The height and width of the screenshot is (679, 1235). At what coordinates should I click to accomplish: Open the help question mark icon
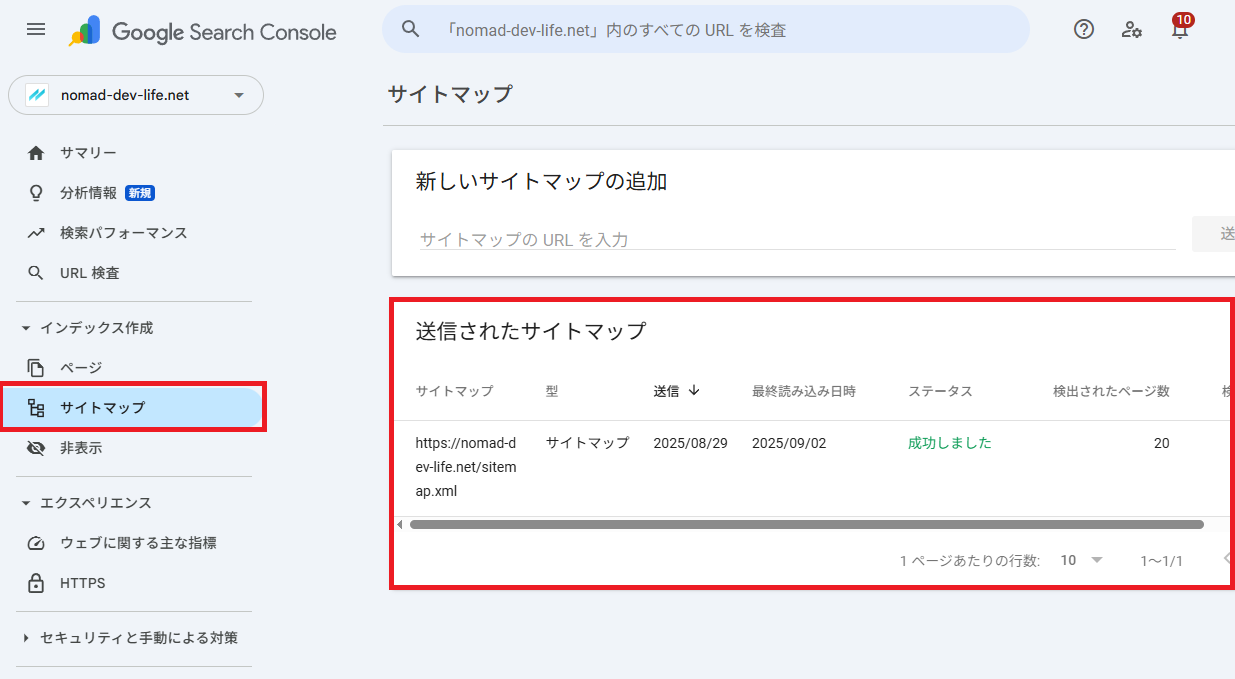pyautogui.click(x=1083, y=30)
